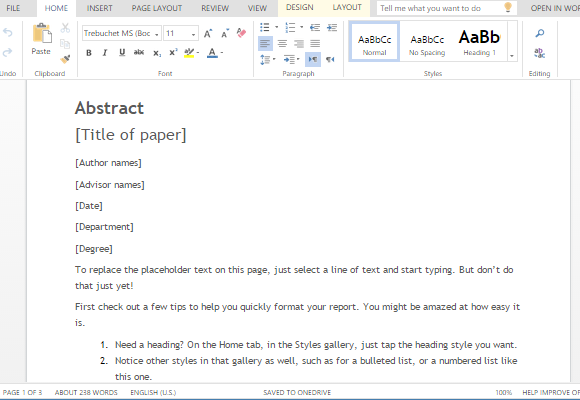Click the Replace icon in Editing
Image resolution: width=580 pixels, height=400 pixels.
click(x=539, y=53)
